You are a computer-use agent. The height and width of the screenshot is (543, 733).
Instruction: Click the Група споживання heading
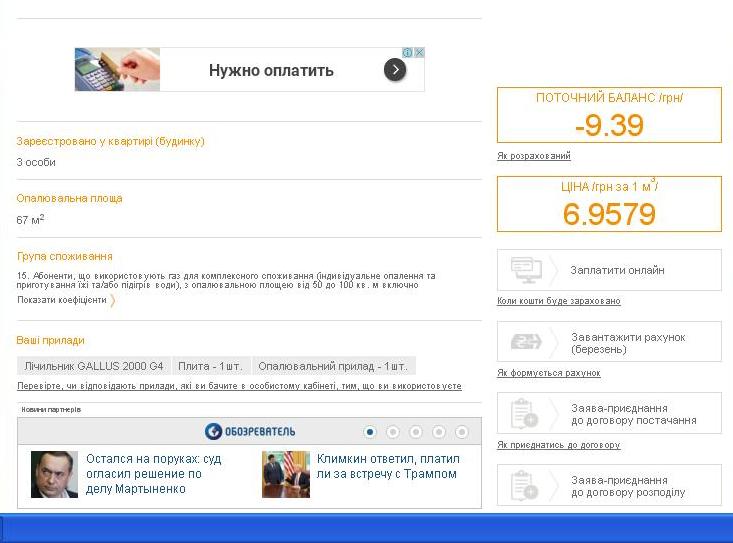65,257
